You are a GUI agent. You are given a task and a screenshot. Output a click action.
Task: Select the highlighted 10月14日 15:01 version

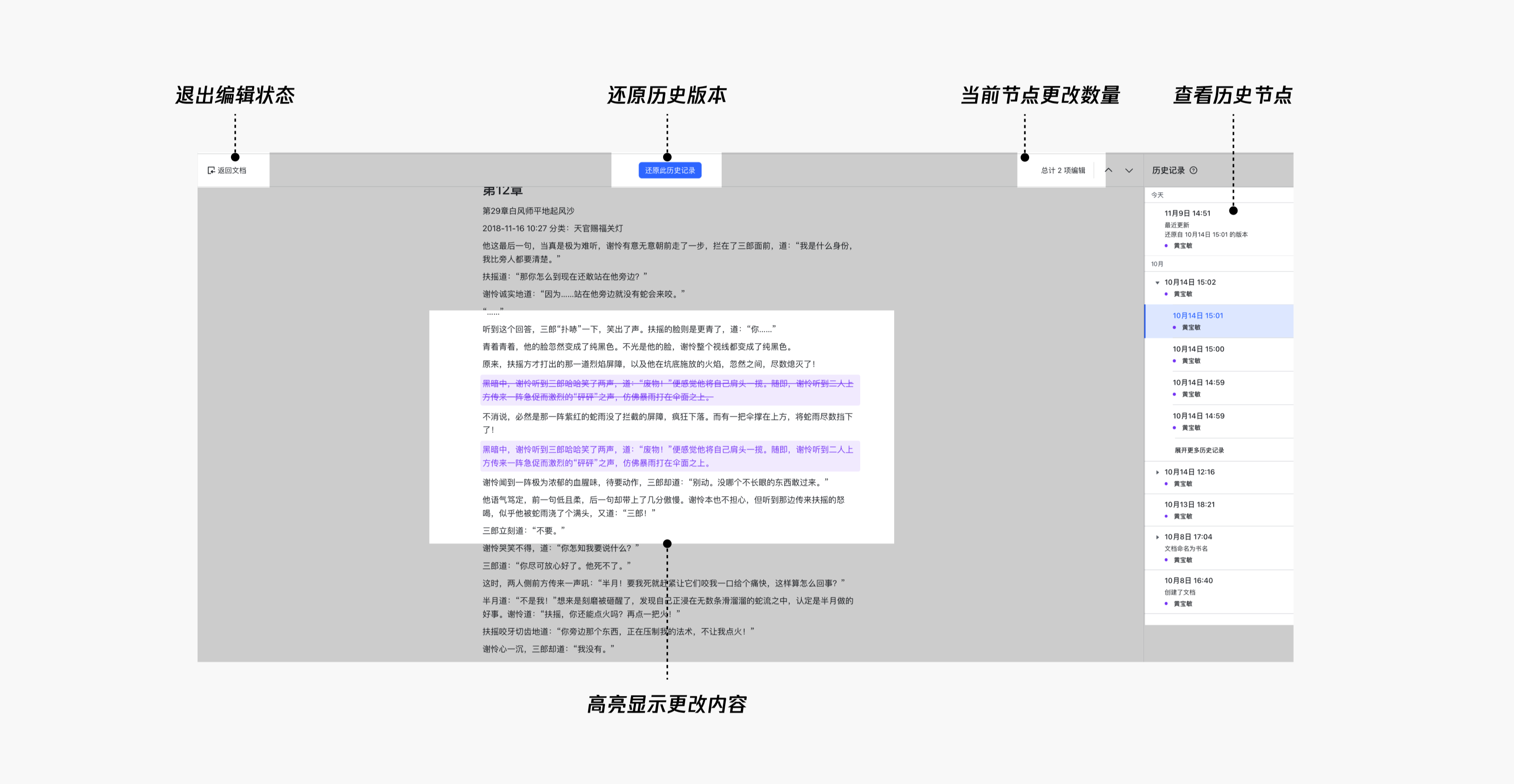point(1198,315)
